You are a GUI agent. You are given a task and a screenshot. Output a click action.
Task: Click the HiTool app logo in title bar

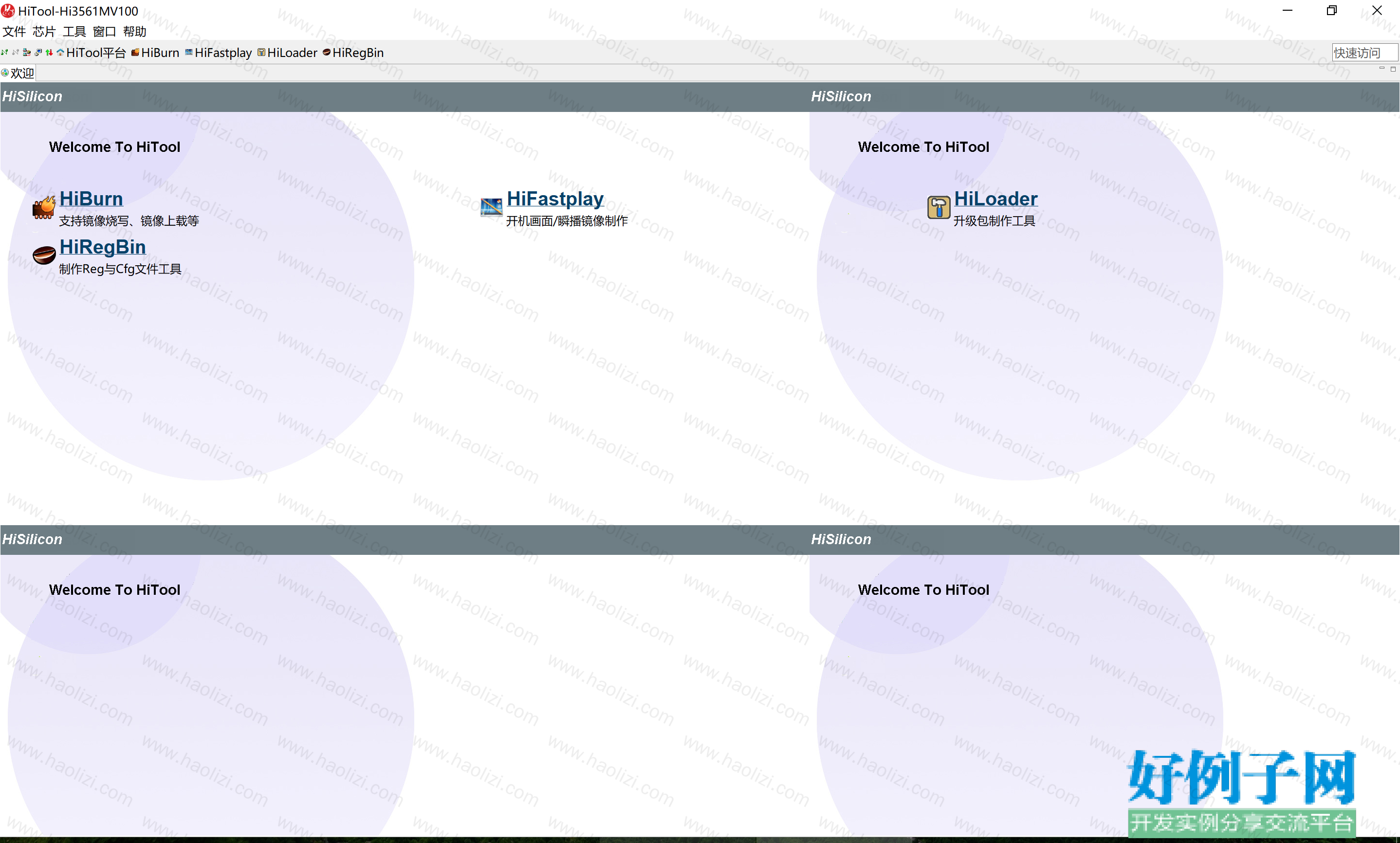8,11
